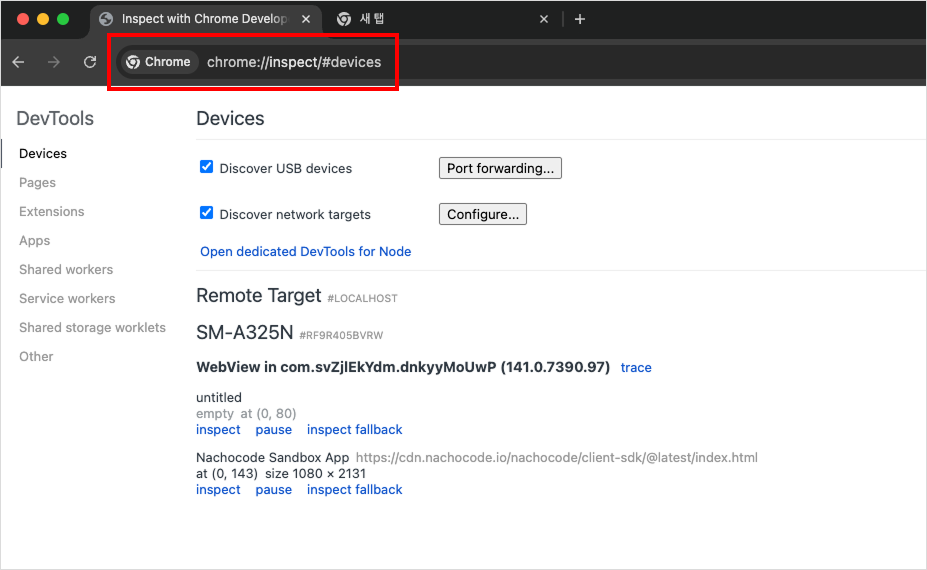This screenshot has width=927, height=570.
Task: Select the Inspect with Chrome Developer Tools tab
Action: tap(205, 19)
